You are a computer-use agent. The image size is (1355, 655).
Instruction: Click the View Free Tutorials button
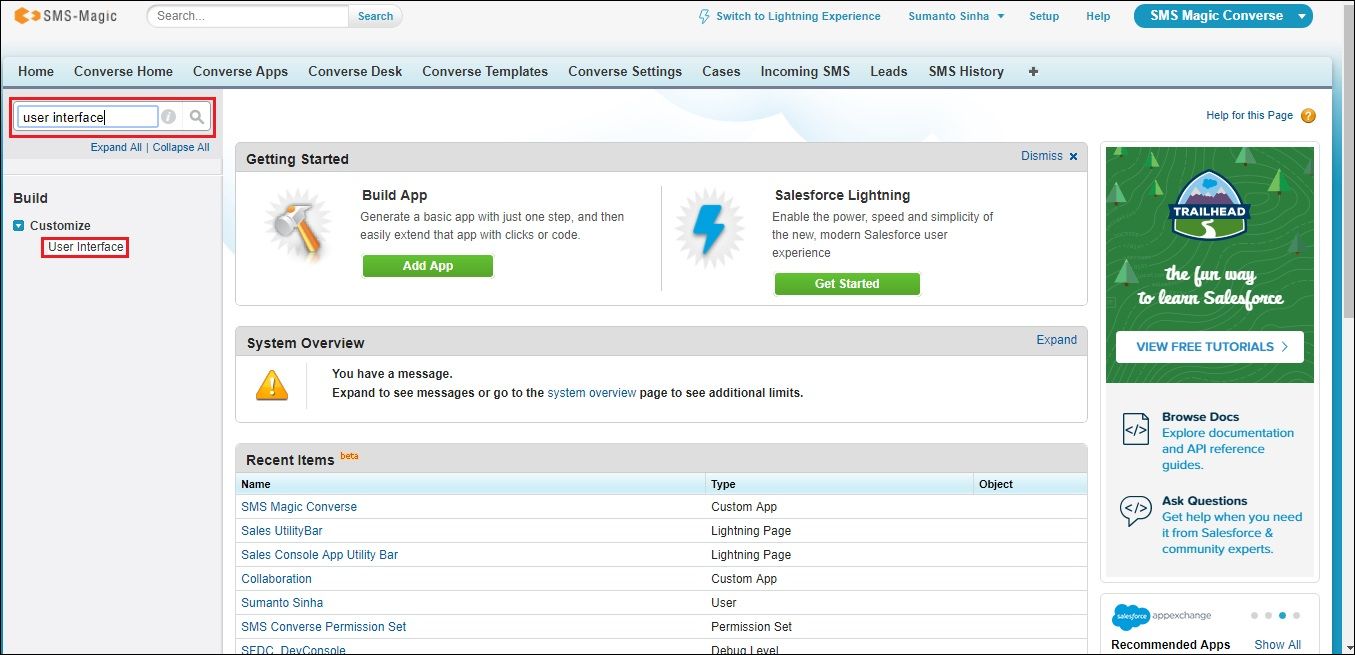coord(1210,347)
